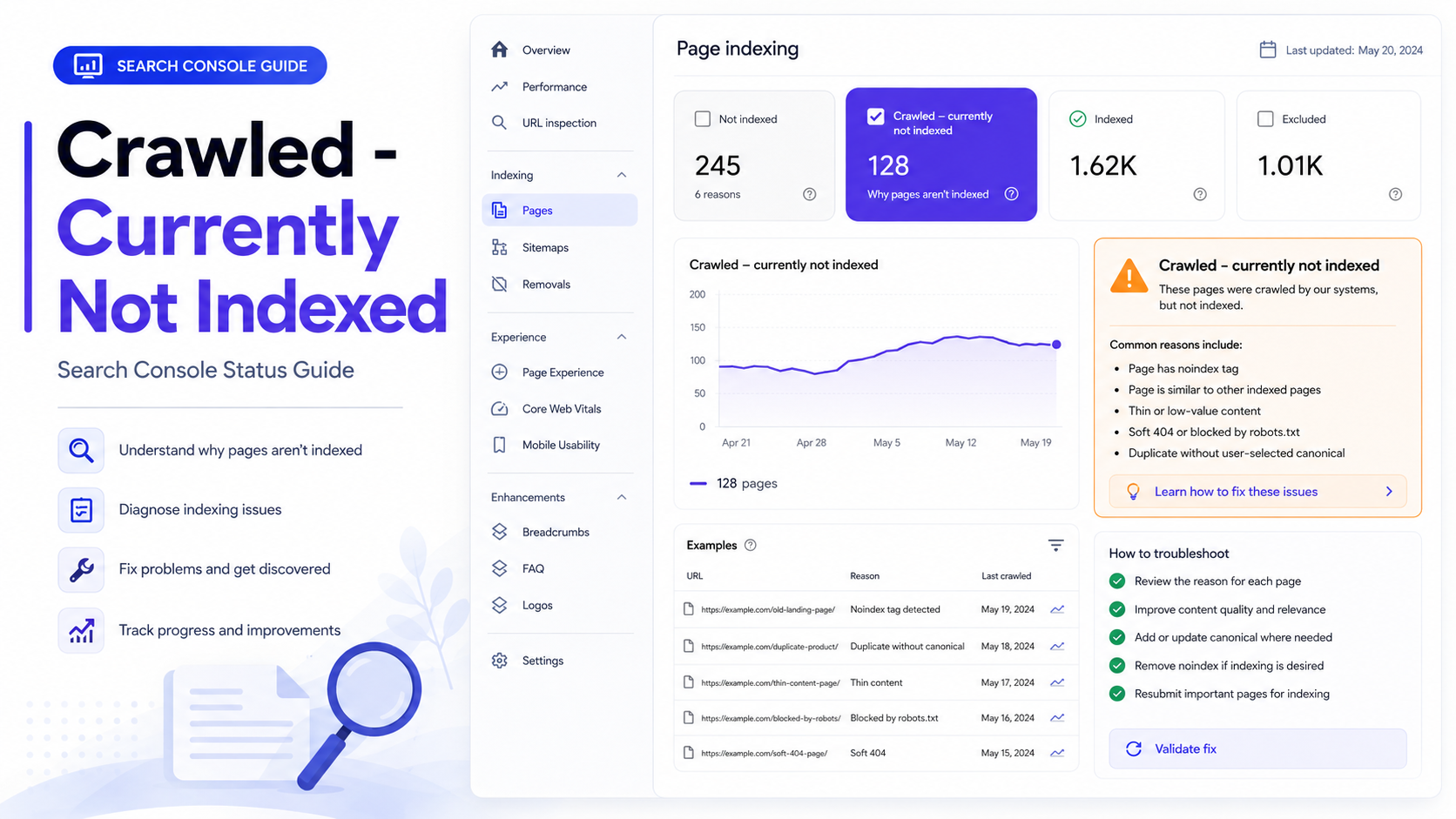Click the Logos layers icon

(499, 605)
